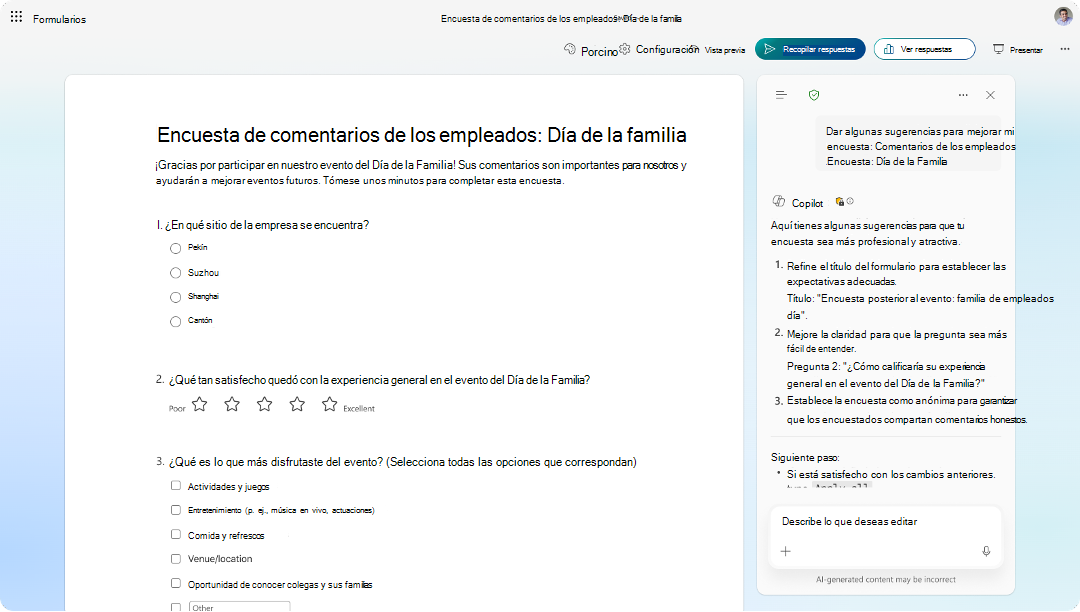1080x612 pixels.
Task: Rate five stars next to Excellent
Action: pos(330,404)
